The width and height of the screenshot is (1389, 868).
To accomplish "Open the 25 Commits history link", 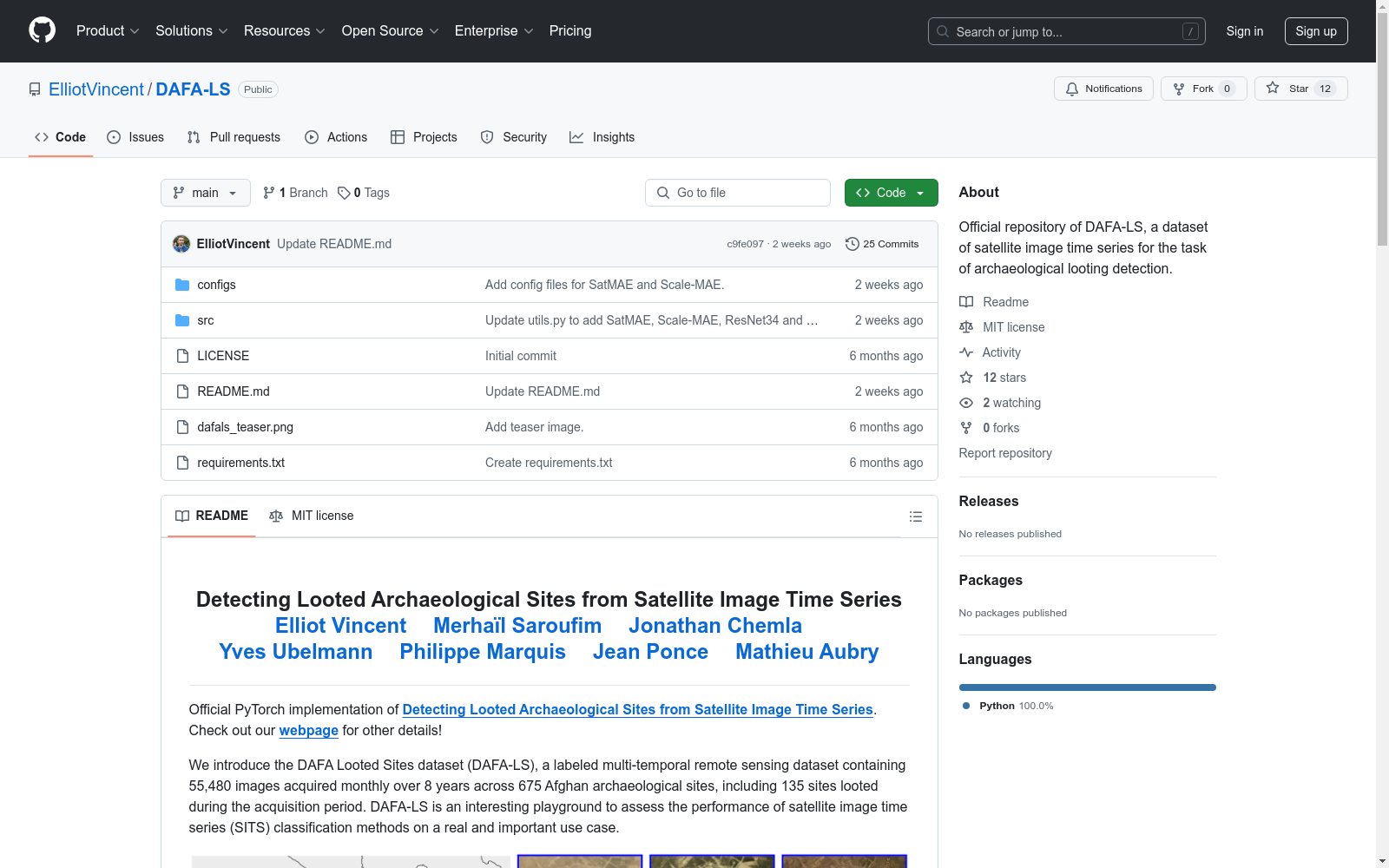I will click(882, 244).
